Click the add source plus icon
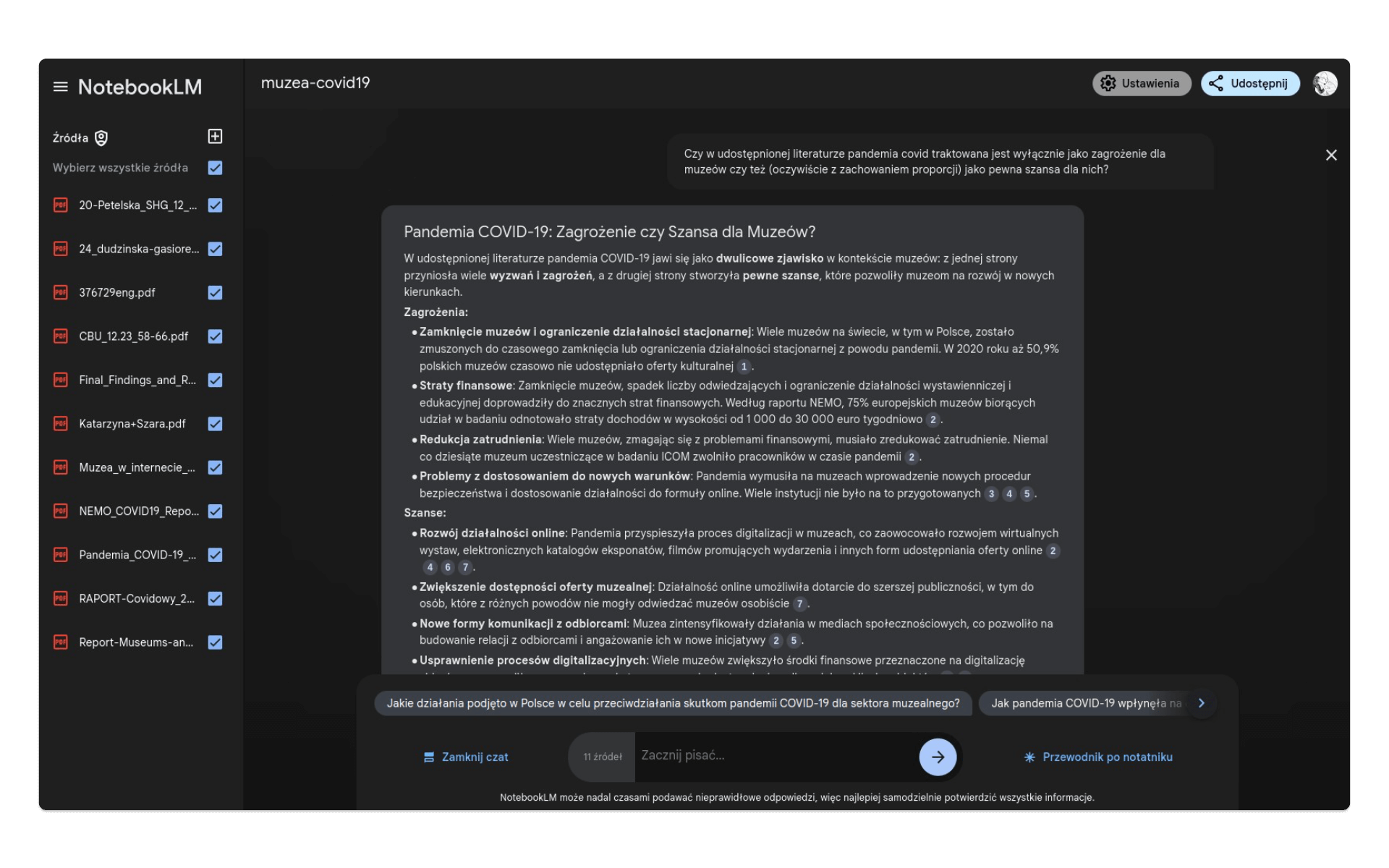The image size is (1389, 868). (215, 137)
